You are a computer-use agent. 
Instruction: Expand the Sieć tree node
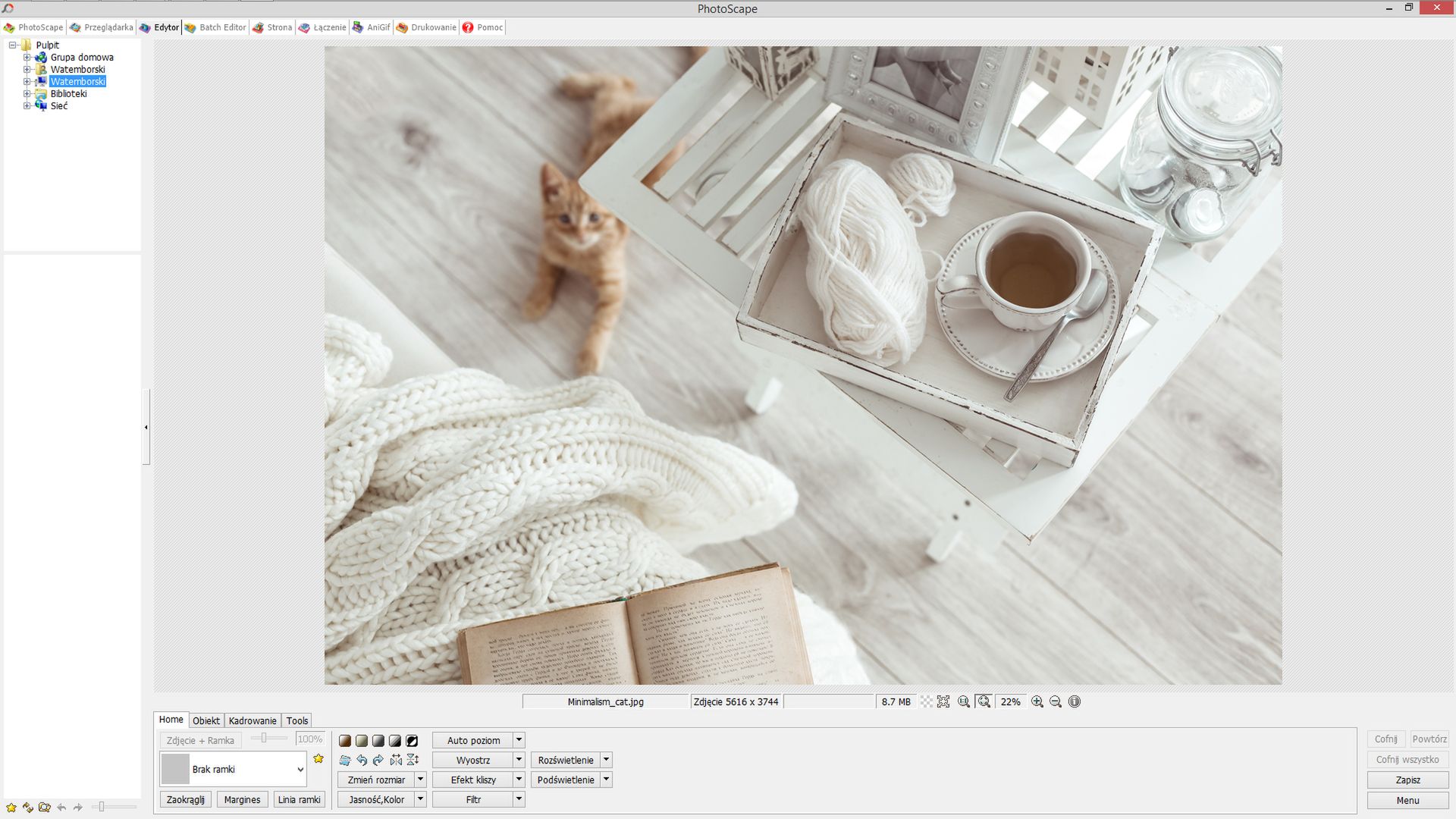pyautogui.click(x=27, y=106)
